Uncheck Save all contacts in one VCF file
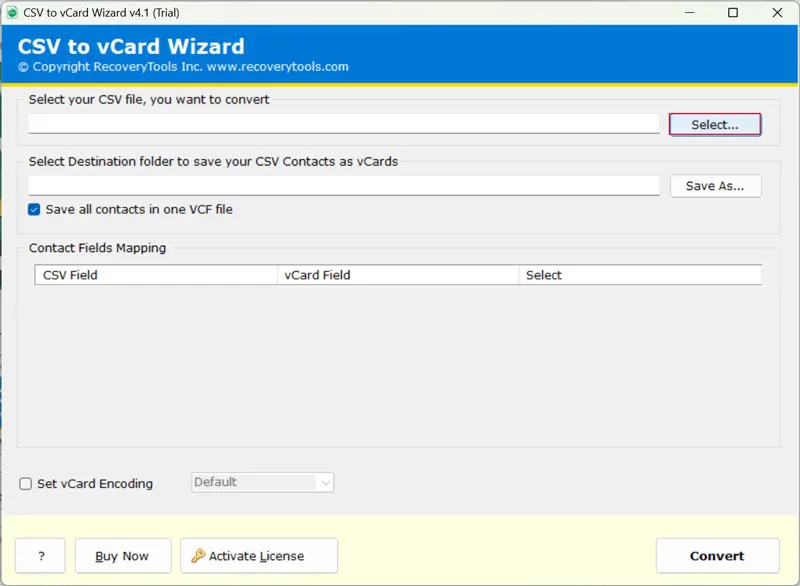 click(35, 210)
